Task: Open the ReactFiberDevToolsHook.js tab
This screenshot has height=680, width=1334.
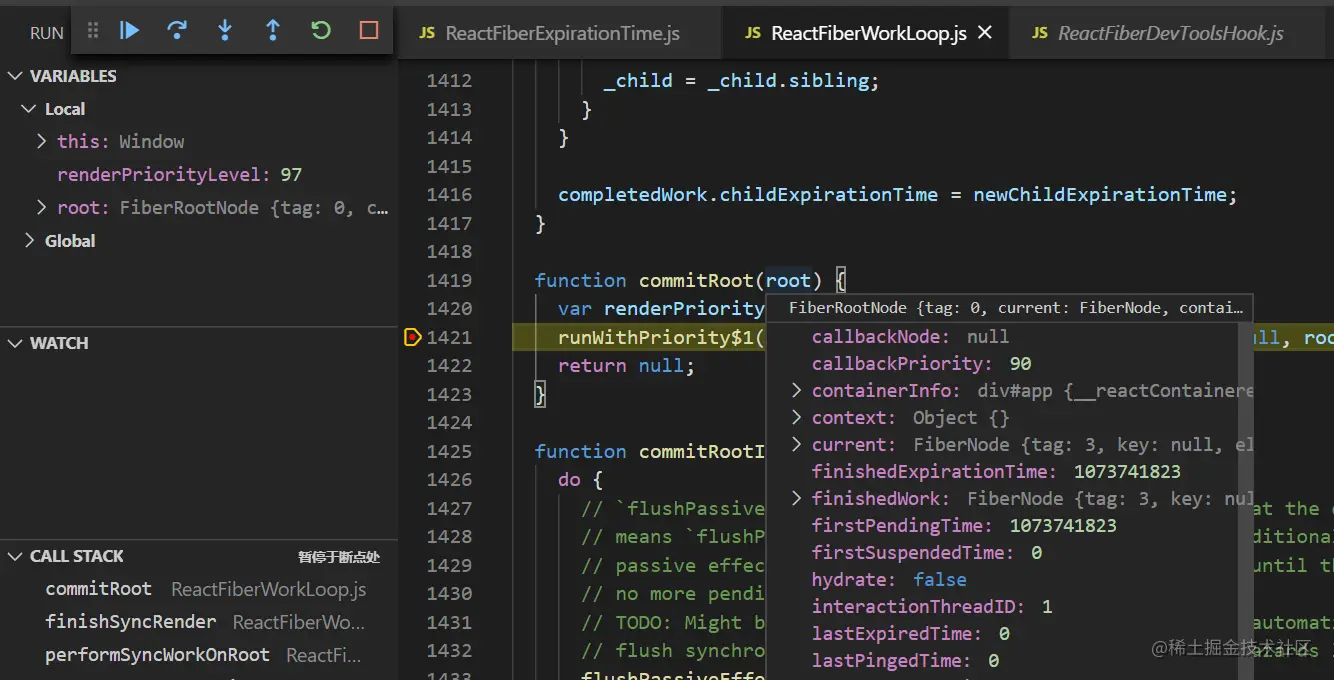Action: click(1157, 33)
